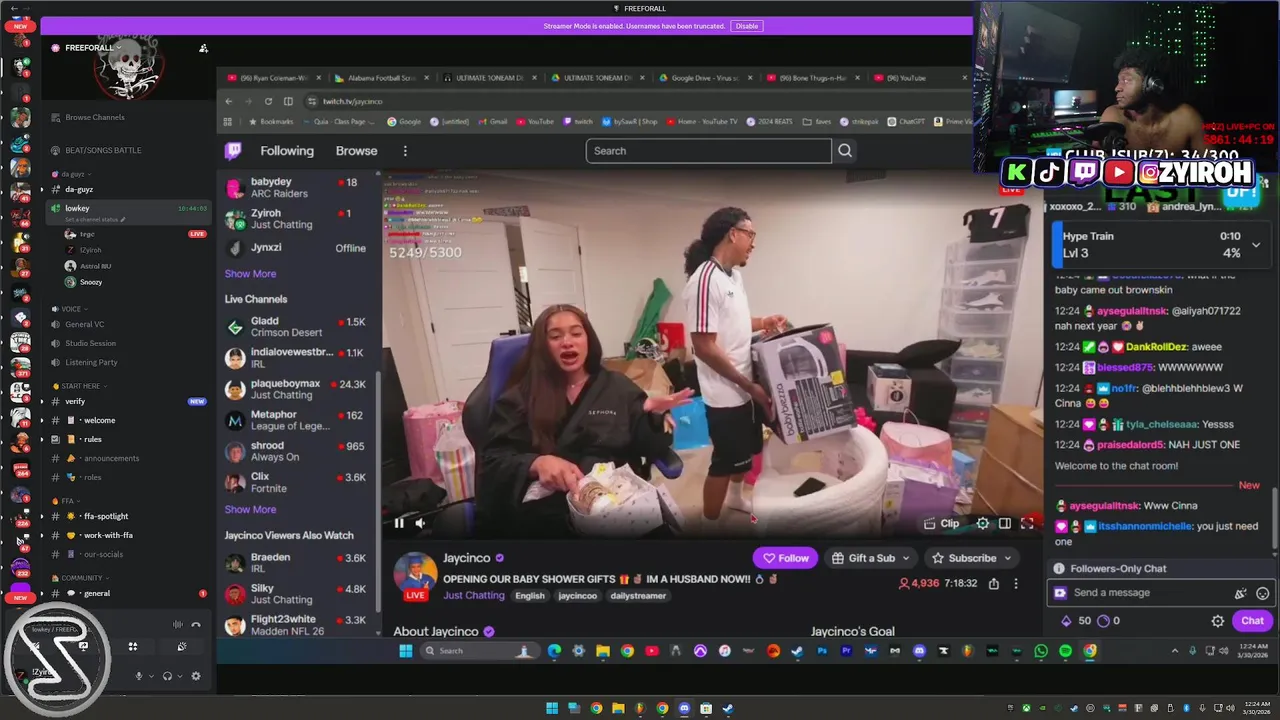
Task: Open the Following tab on Twitch
Action: [x=287, y=151]
